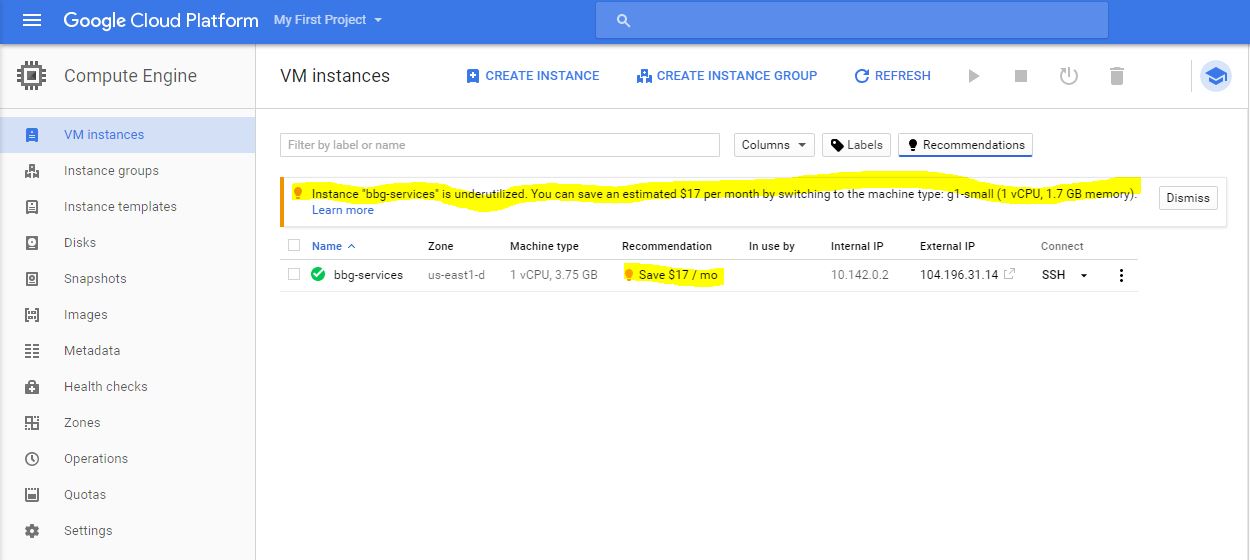Click the Filter by label or name field
Screen dimensions: 1250x560
[x=500, y=145]
